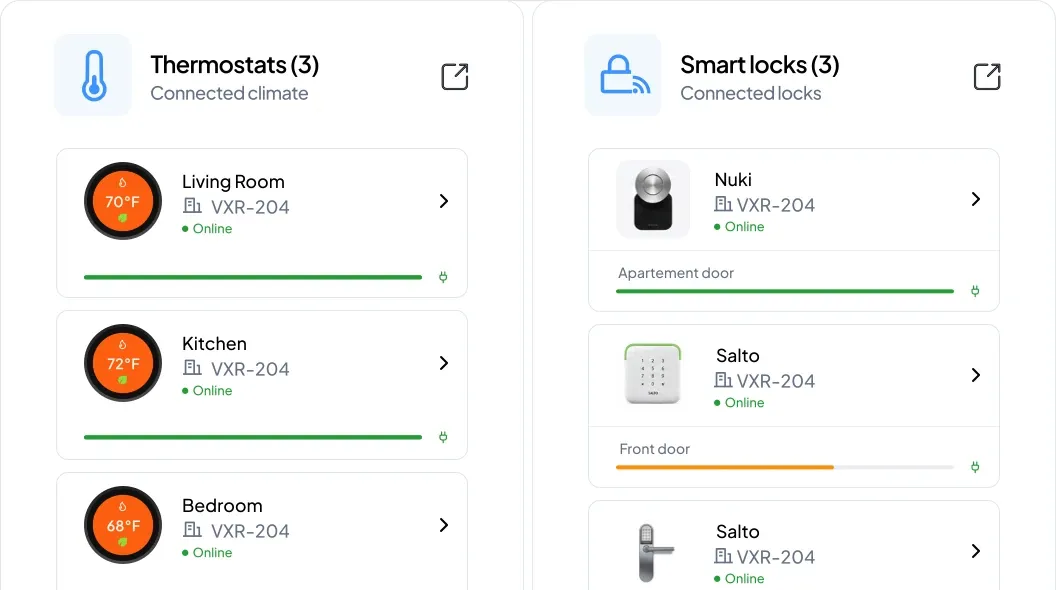Open Smart locks panel in external view

987,76
